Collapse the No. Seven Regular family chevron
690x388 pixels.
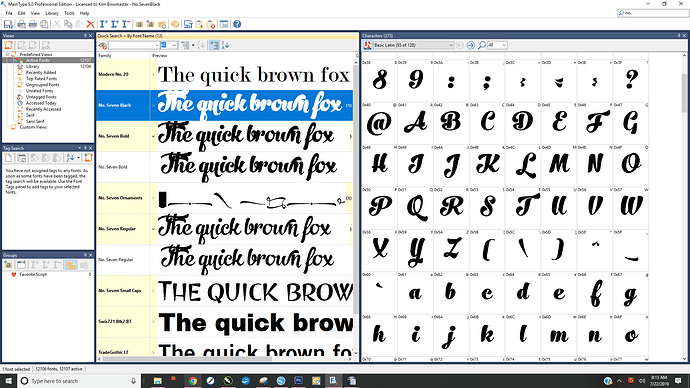coord(153,229)
